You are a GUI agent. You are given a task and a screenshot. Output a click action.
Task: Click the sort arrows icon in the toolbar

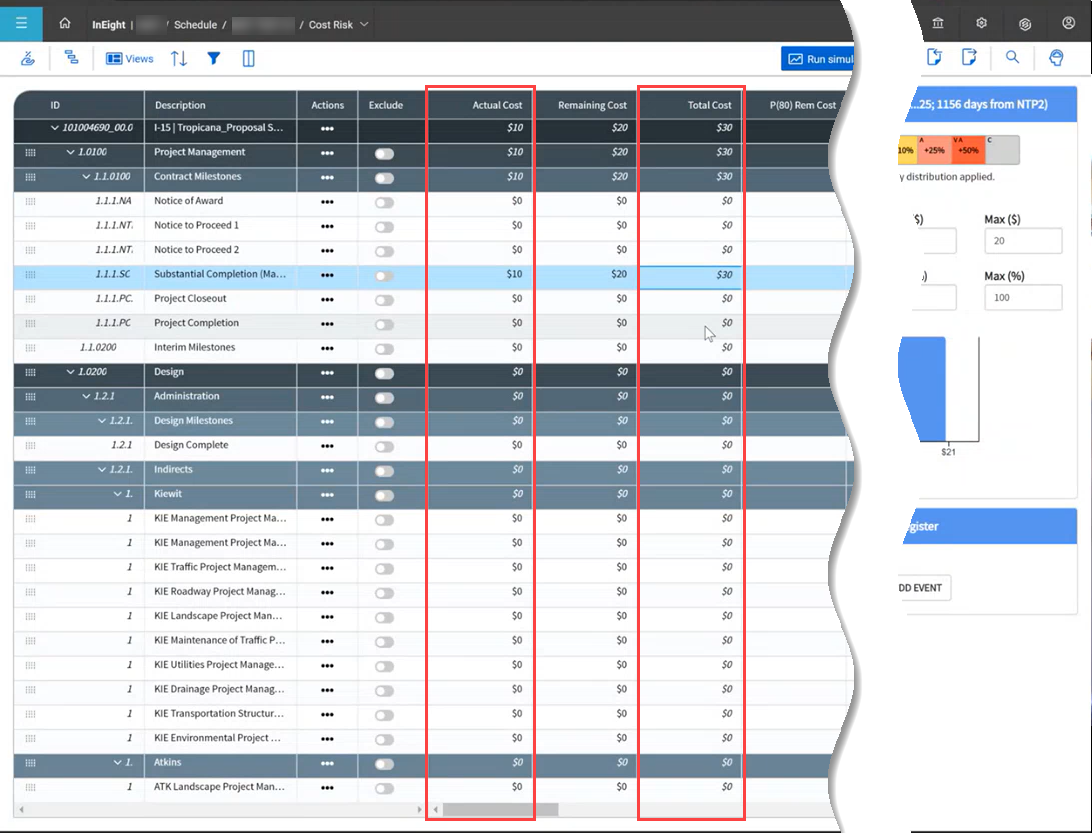coord(178,58)
